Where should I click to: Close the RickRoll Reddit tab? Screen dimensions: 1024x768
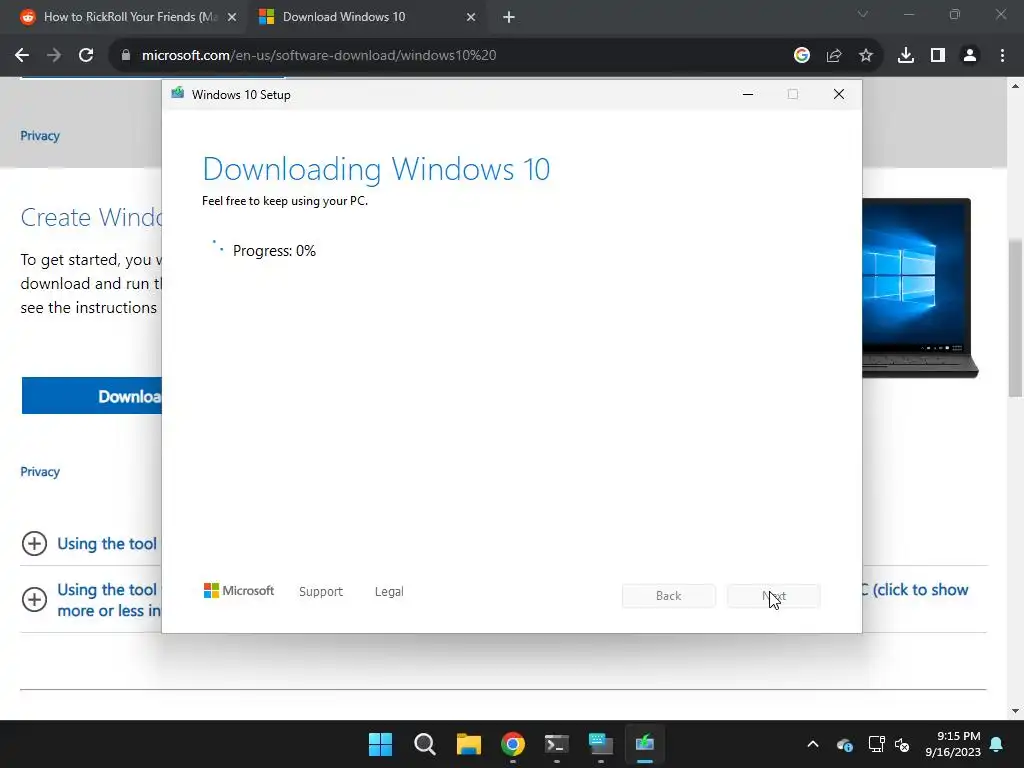pyautogui.click(x=232, y=18)
